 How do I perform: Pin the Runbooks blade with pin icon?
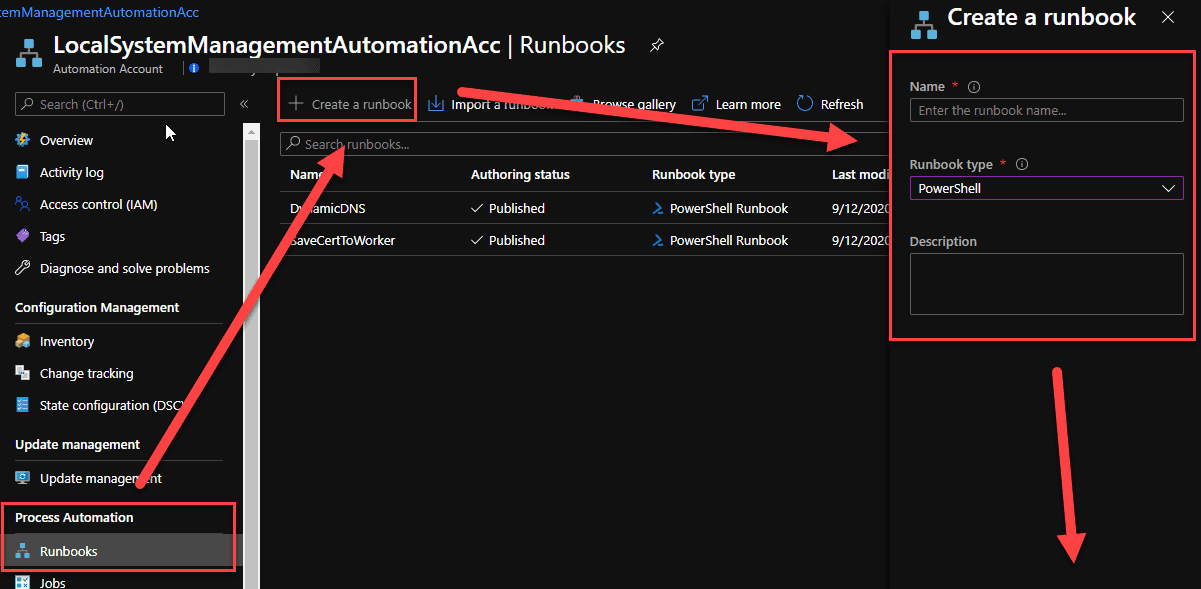[x=657, y=45]
